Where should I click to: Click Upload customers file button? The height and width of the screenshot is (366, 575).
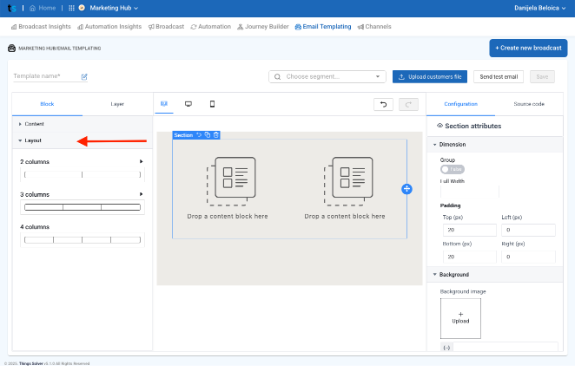click(430, 77)
